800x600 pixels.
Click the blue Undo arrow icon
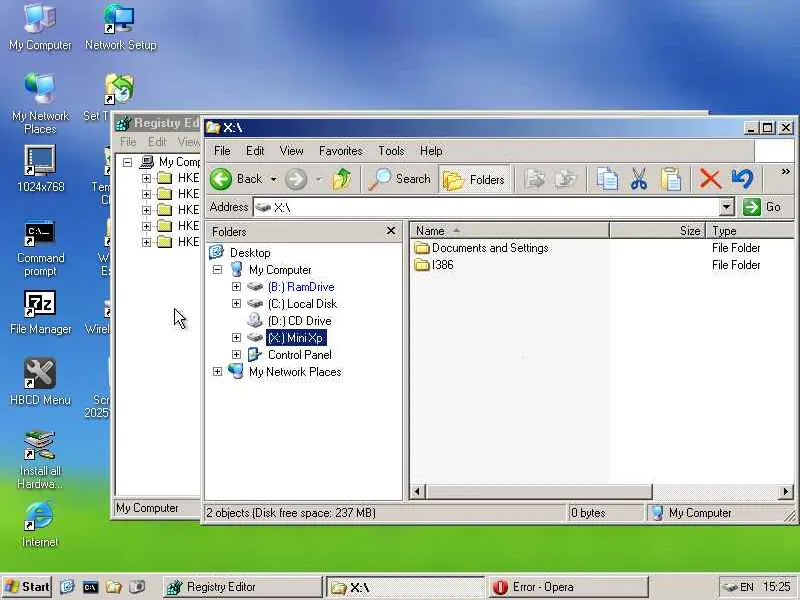tap(742, 179)
